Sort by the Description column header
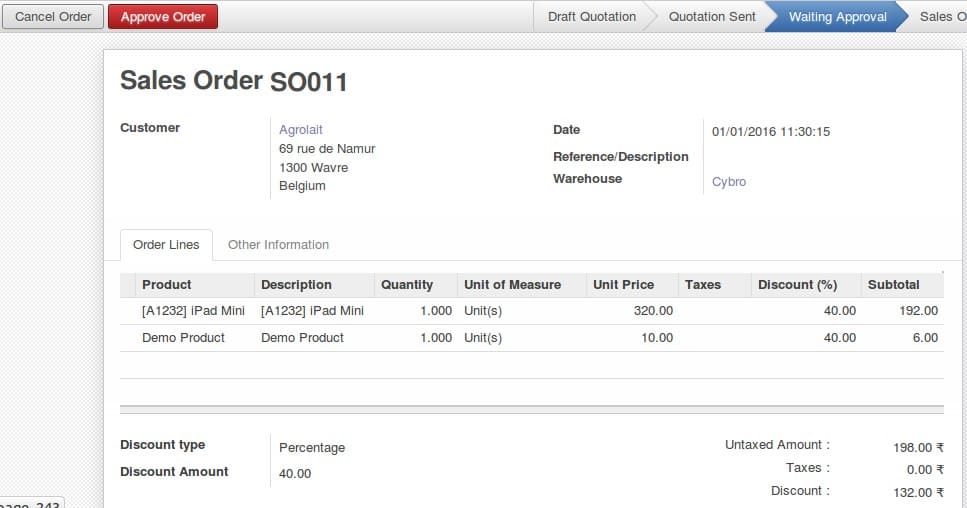 click(296, 285)
